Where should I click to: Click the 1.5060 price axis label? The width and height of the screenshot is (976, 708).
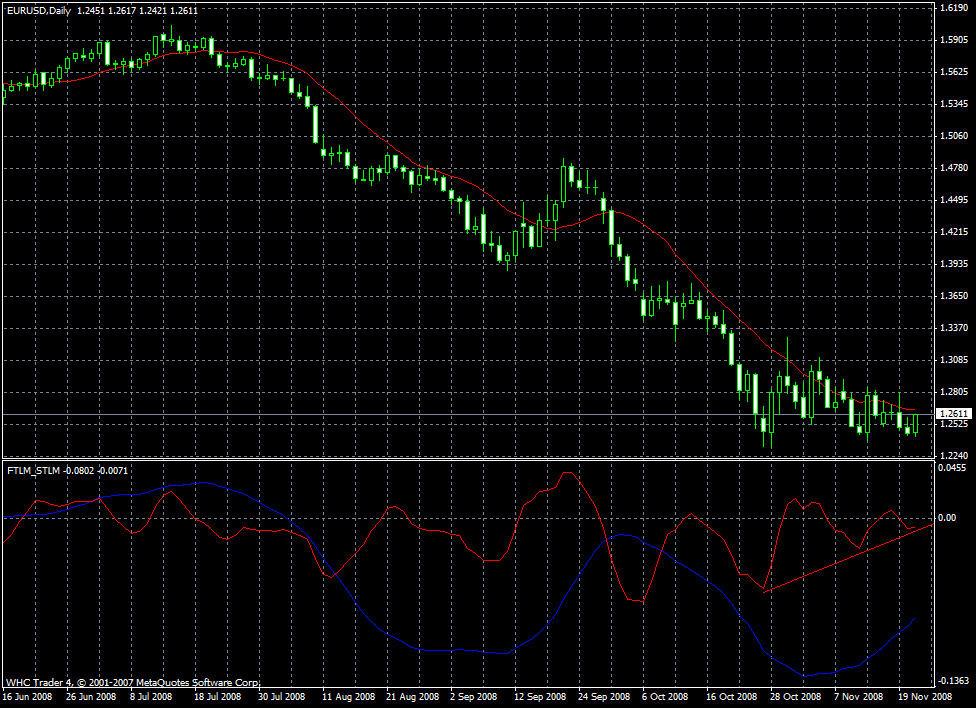click(x=953, y=136)
